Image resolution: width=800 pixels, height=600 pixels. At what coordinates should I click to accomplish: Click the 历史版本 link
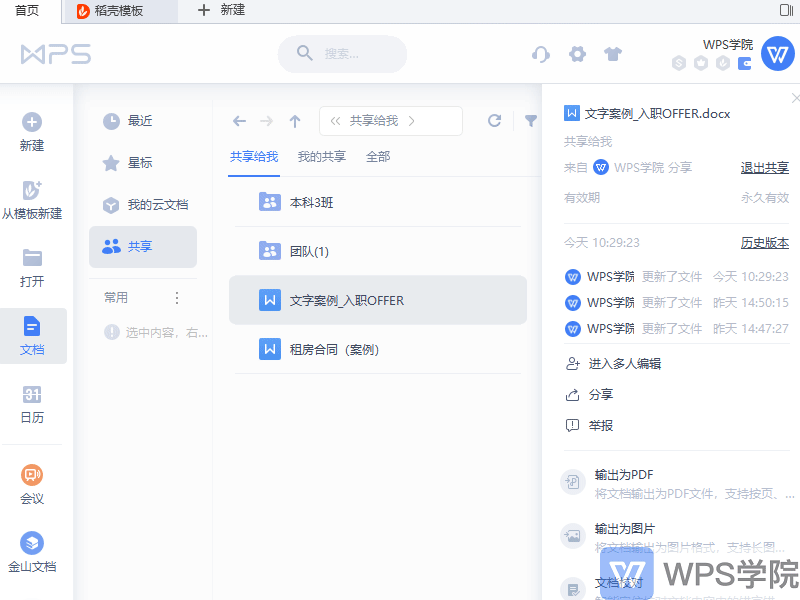pos(765,243)
